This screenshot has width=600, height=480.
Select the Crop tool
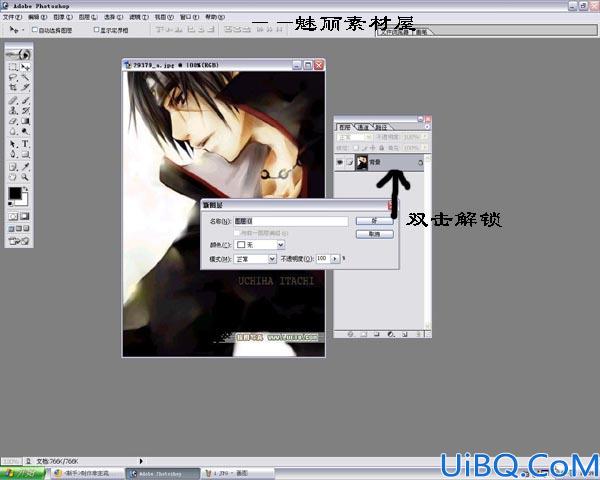click(x=13, y=87)
